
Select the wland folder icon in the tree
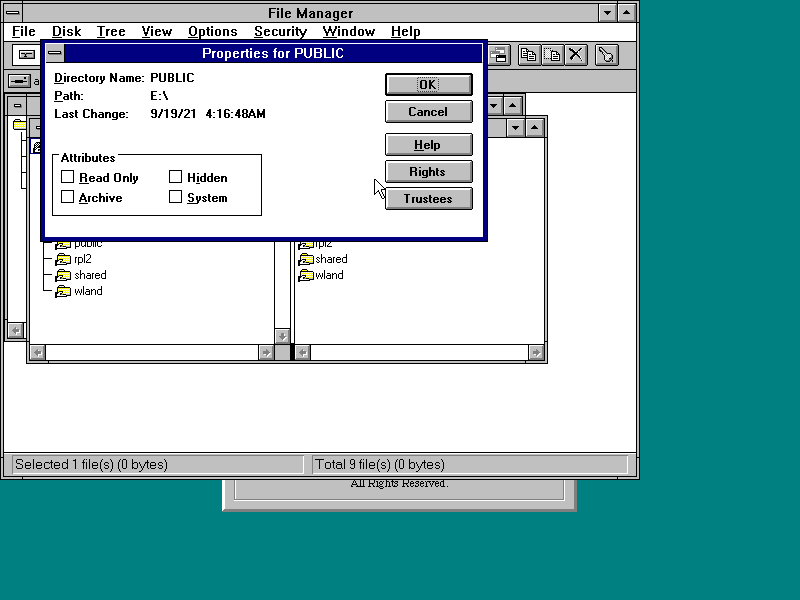[63, 291]
